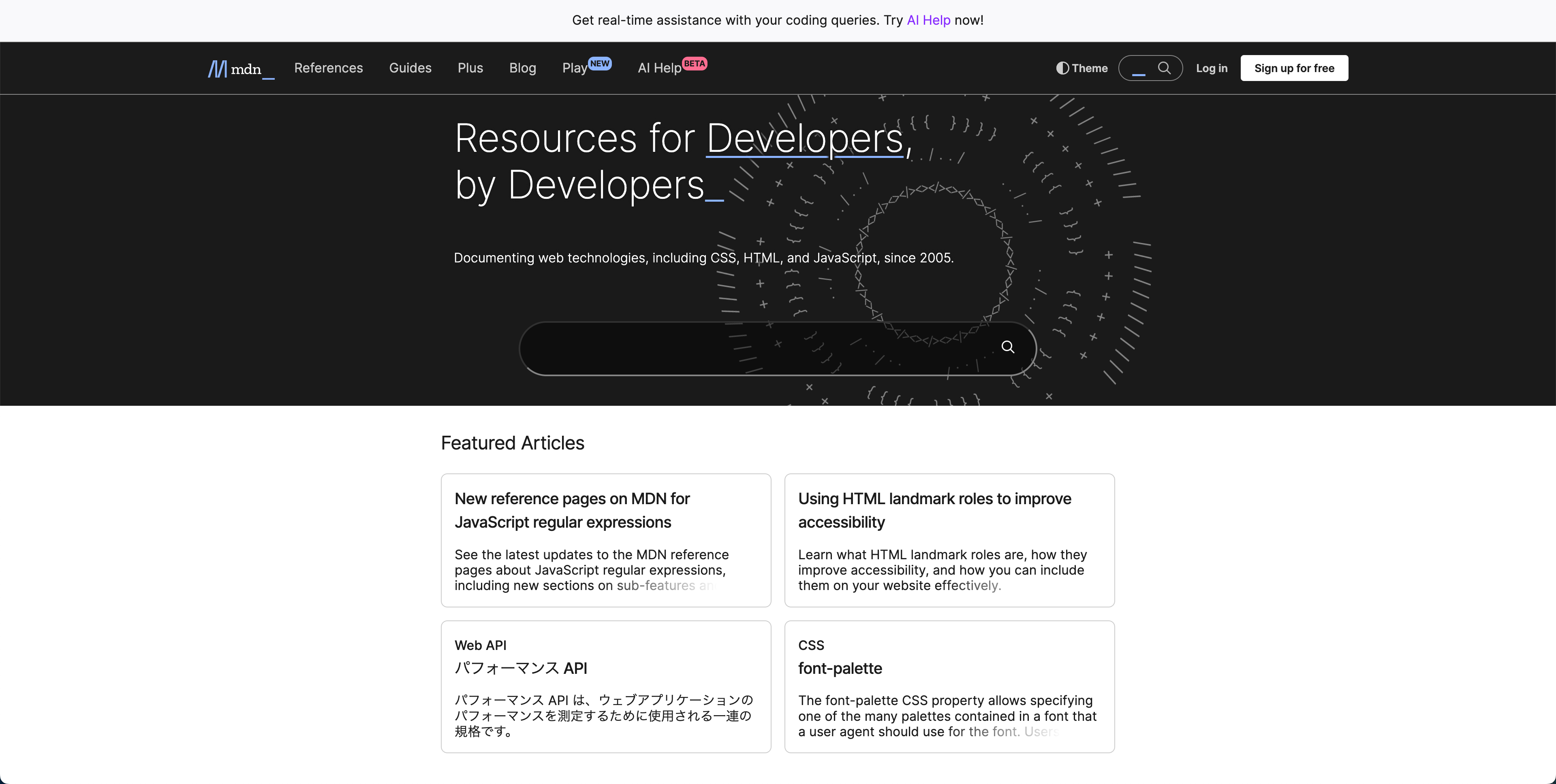This screenshot has height=784, width=1556.
Task: Focus the large hero search field
Action: [x=755, y=348]
